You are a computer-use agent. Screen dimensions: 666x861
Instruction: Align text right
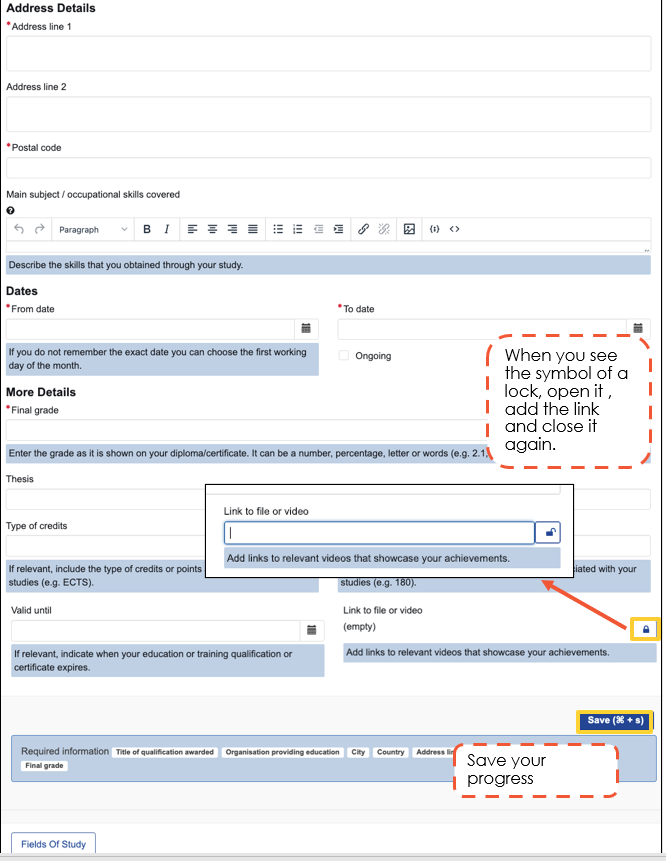[x=232, y=229]
